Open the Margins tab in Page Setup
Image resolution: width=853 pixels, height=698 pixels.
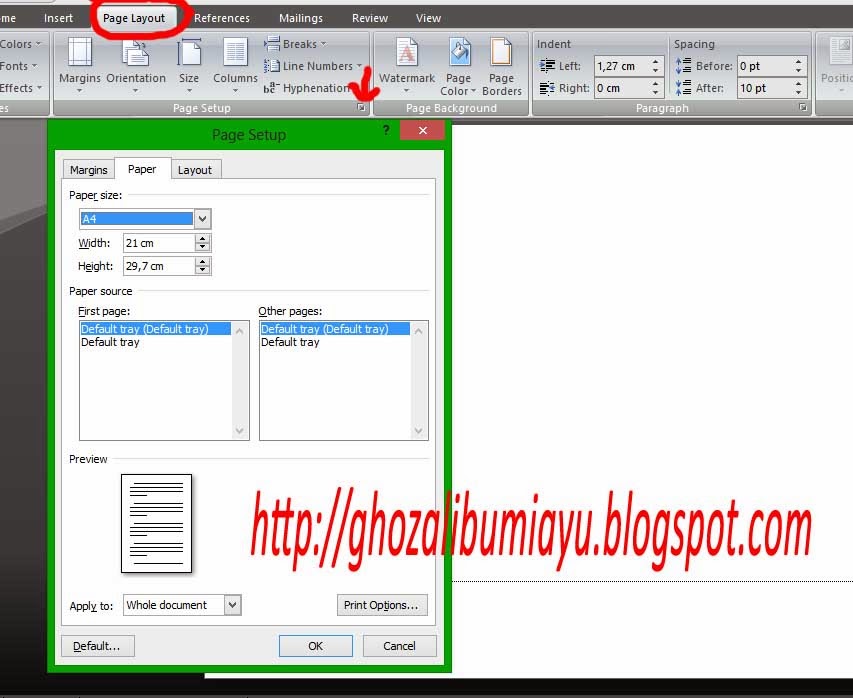tap(89, 170)
